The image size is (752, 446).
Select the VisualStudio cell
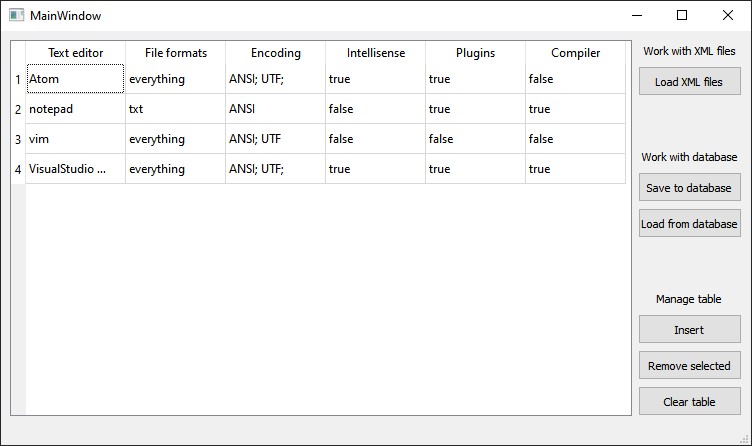coord(75,169)
